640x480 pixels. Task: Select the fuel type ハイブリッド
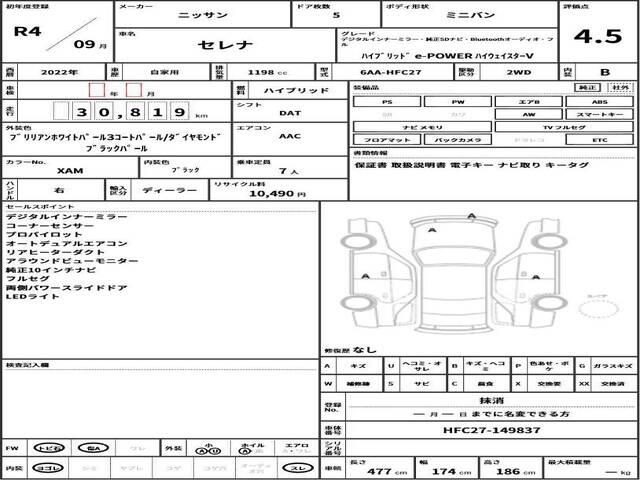tap(296, 91)
